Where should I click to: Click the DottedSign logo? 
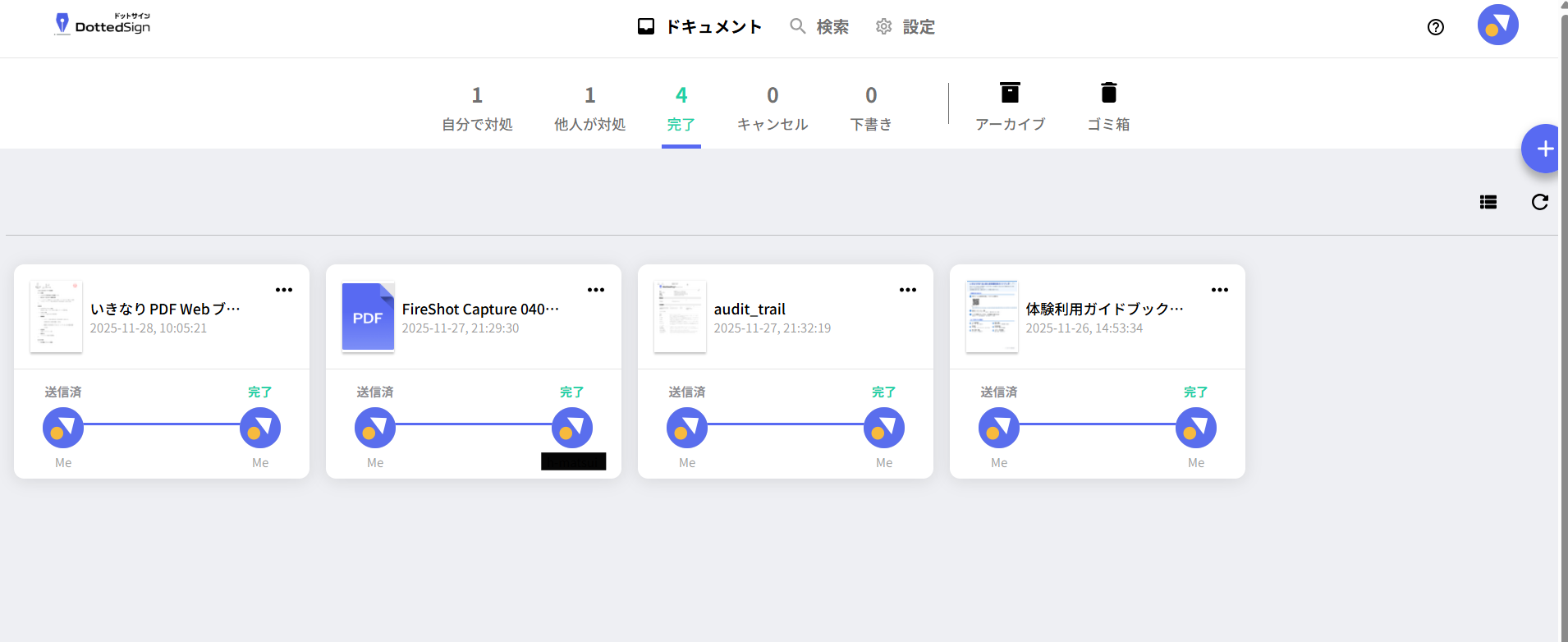(x=103, y=24)
